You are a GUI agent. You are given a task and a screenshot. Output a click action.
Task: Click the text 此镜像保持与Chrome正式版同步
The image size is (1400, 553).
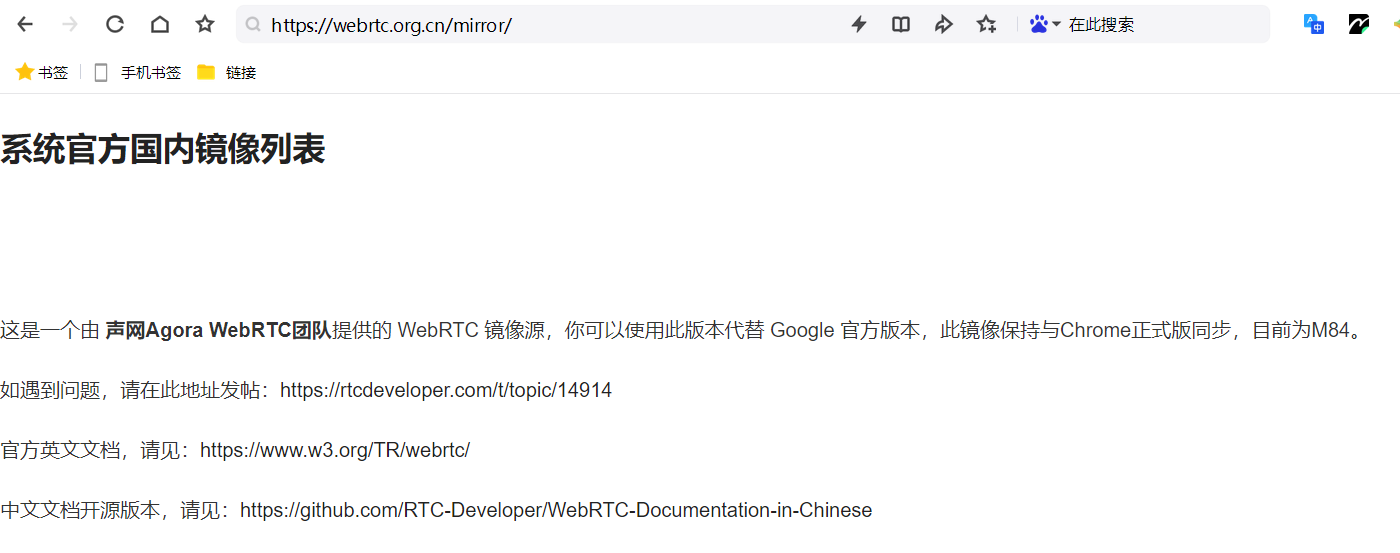coord(1085,330)
